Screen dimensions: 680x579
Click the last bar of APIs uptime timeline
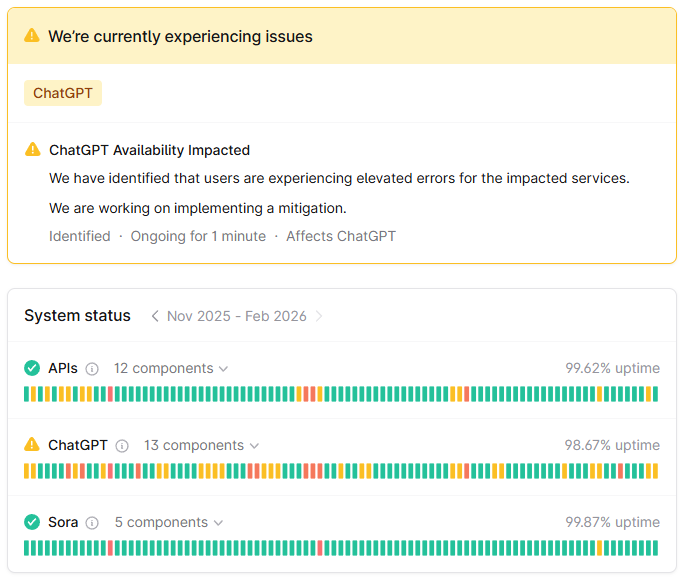pyautogui.click(x=655, y=394)
